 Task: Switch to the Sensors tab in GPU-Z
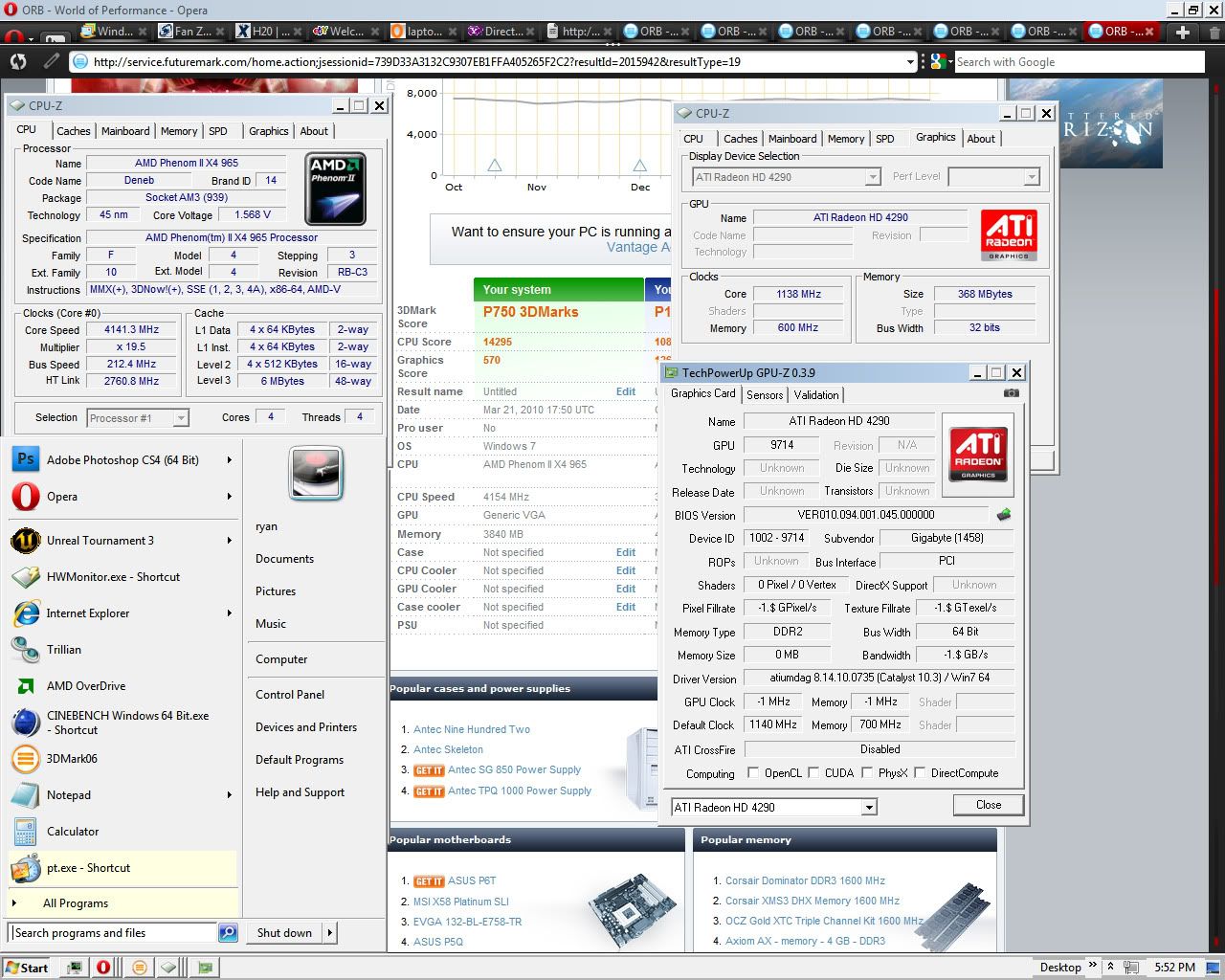click(x=765, y=395)
